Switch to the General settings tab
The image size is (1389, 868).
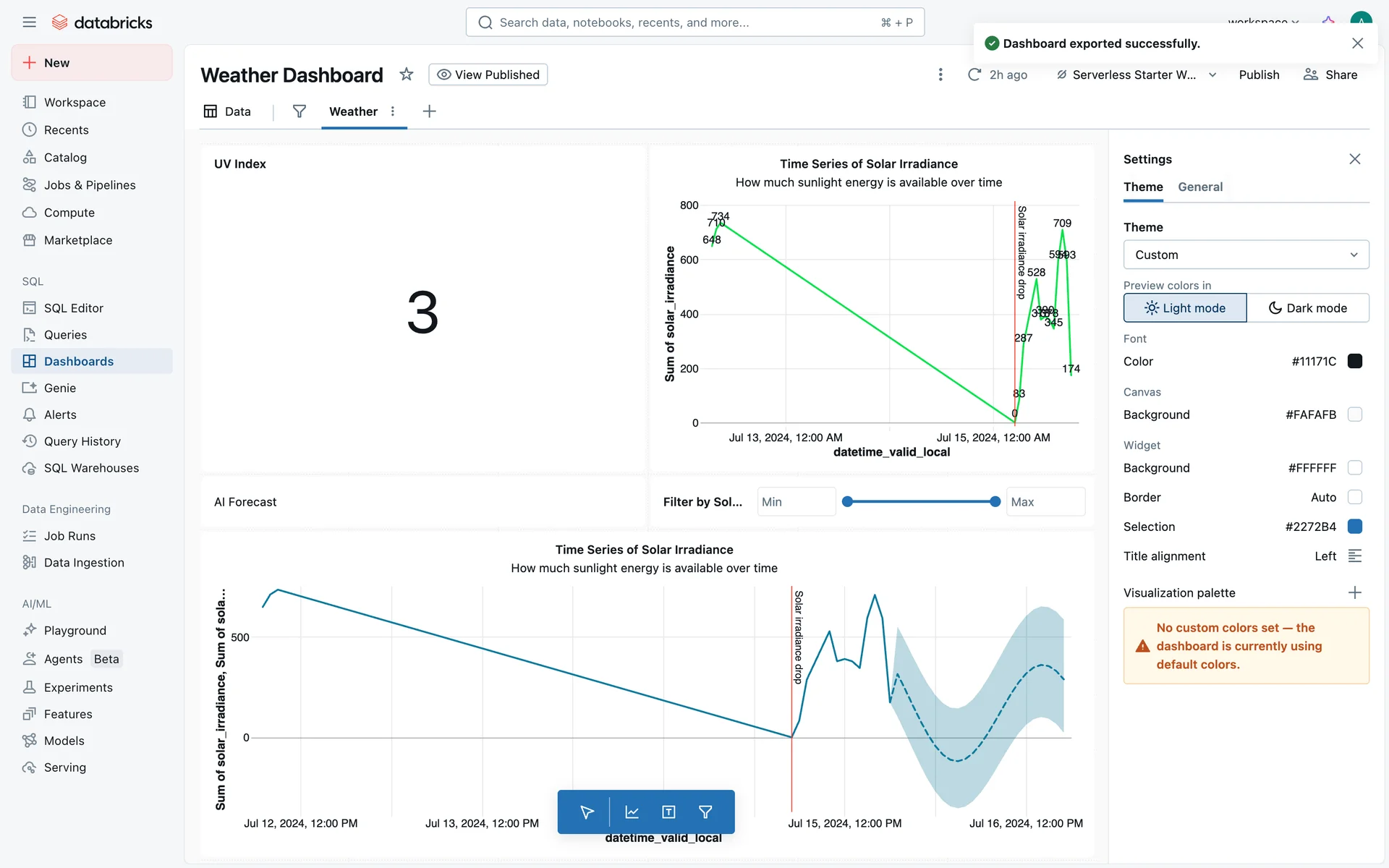(1199, 187)
